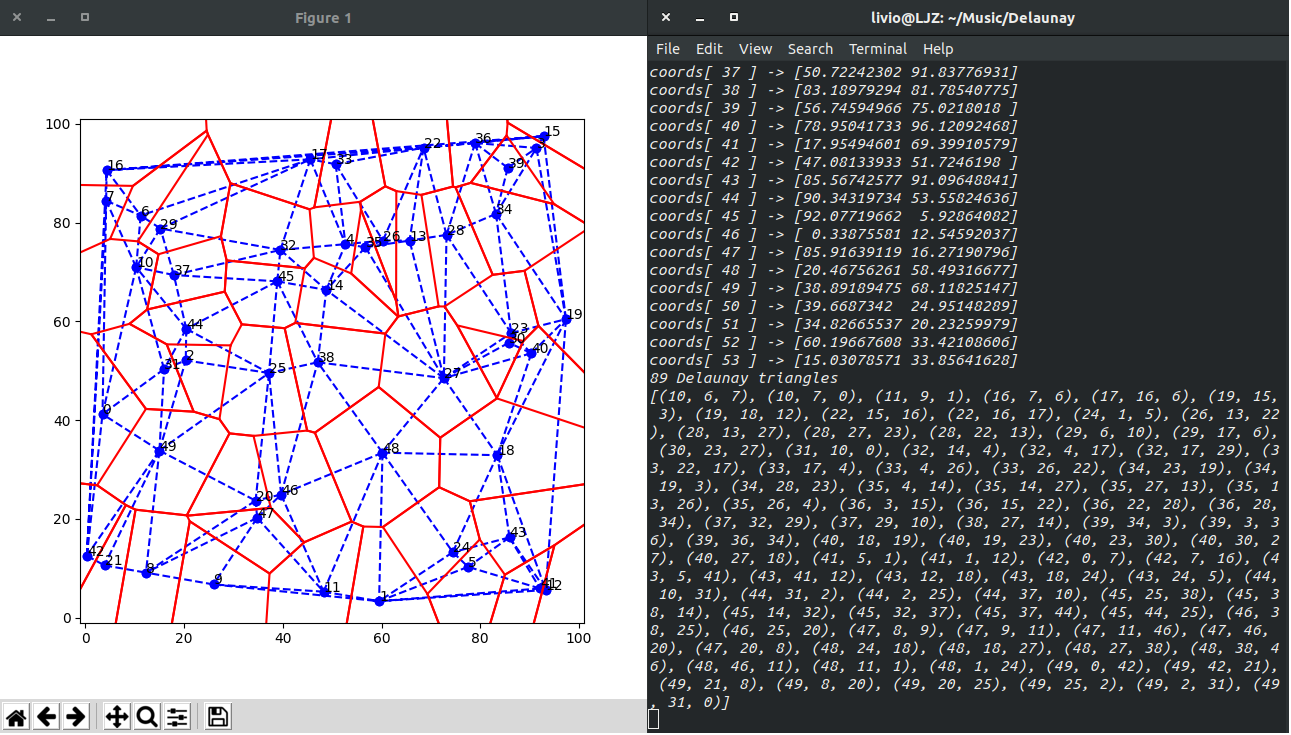
Task: Activate the Zoom to rectangle tool
Action: [147, 716]
